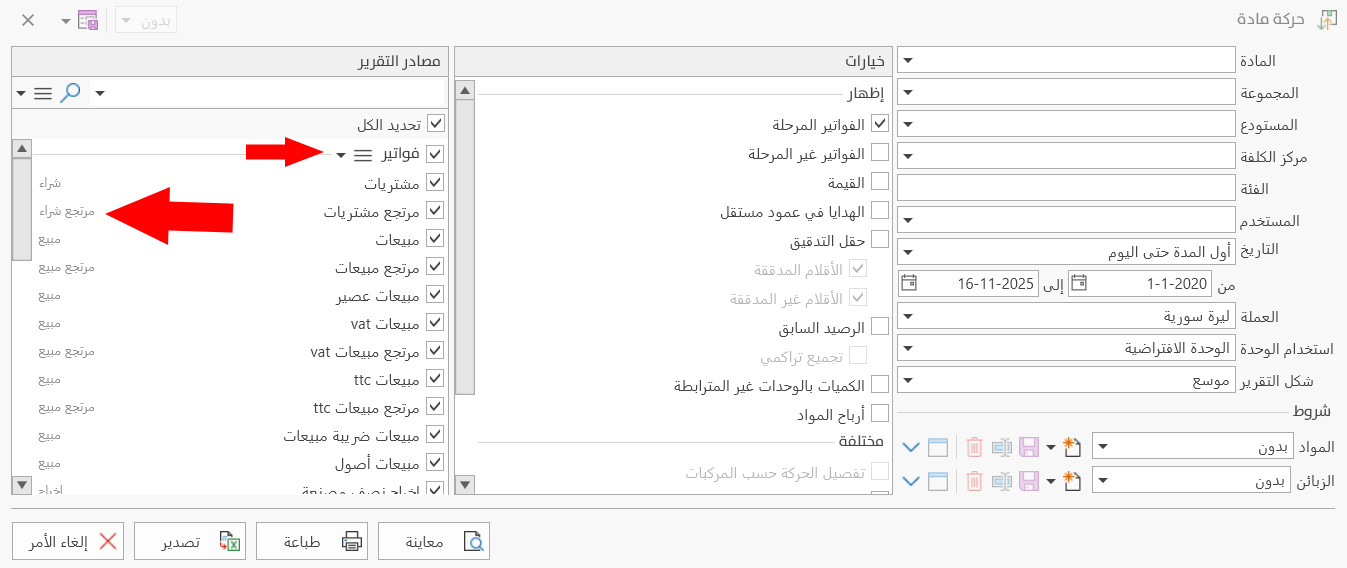Enable the الرصيد السابق checkbox
The width and height of the screenshot is (1347, 568).
tap(881, 327)
